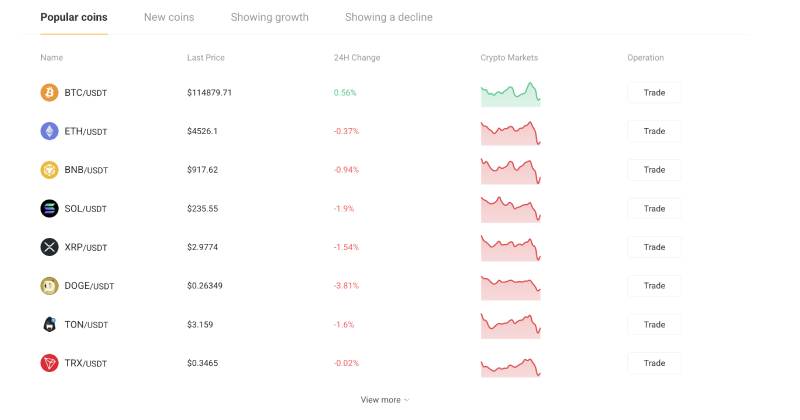Screen dimensions: 800x420
Task: Select the Showing a decline tab
Action: point(388,18)
